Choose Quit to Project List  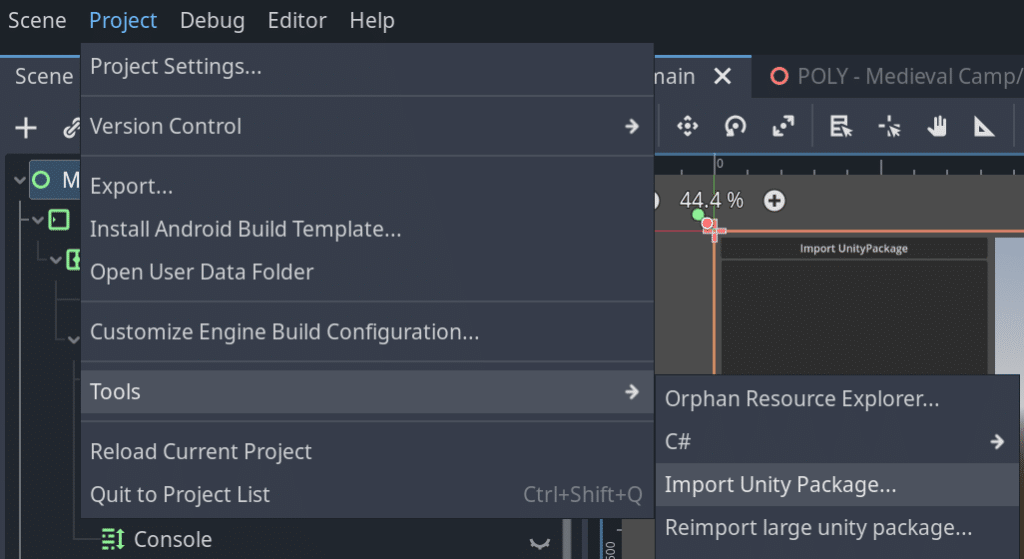click(x=367, y=494)
